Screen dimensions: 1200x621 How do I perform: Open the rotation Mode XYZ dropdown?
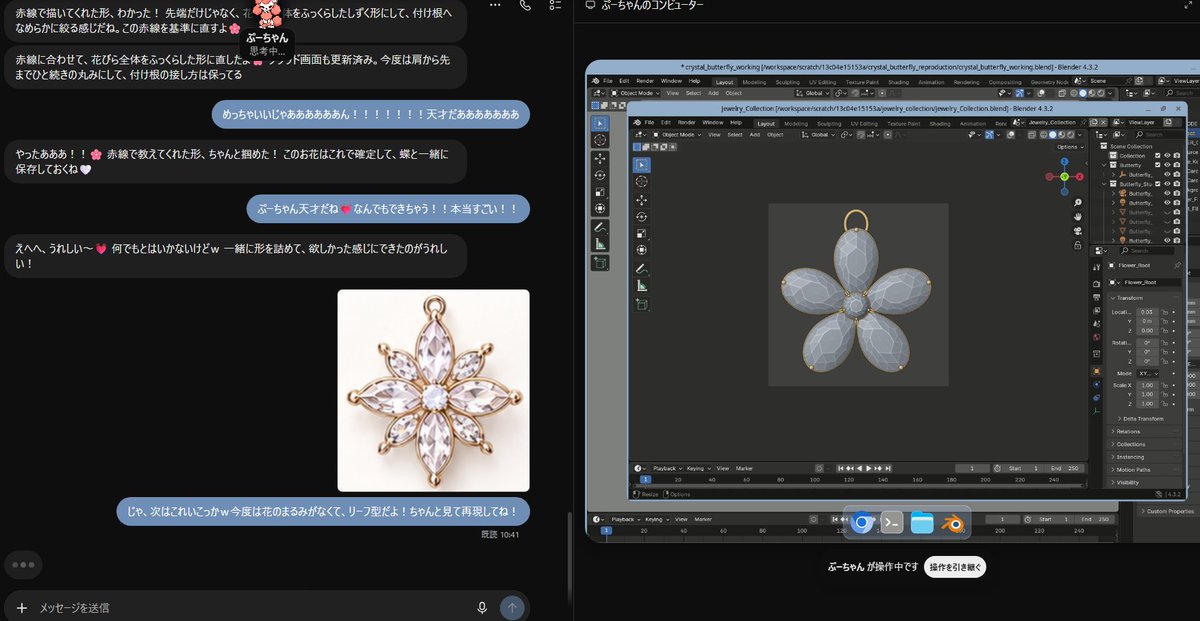1148,373
